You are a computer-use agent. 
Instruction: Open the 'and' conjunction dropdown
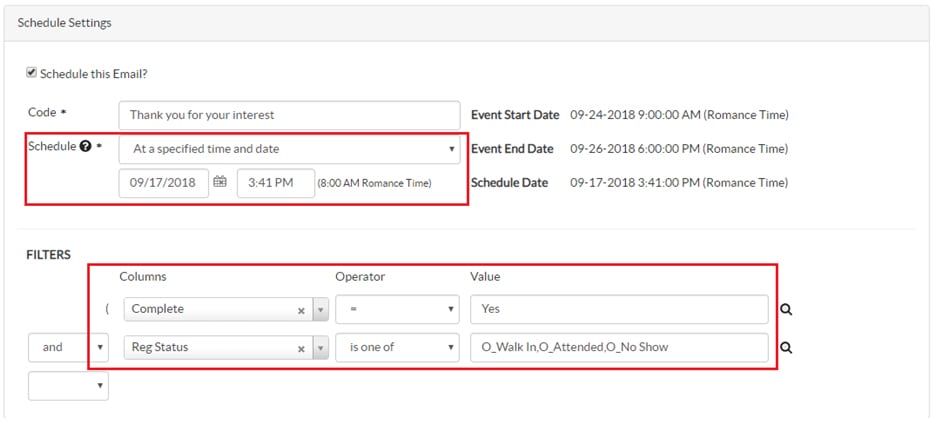point(68,348)
